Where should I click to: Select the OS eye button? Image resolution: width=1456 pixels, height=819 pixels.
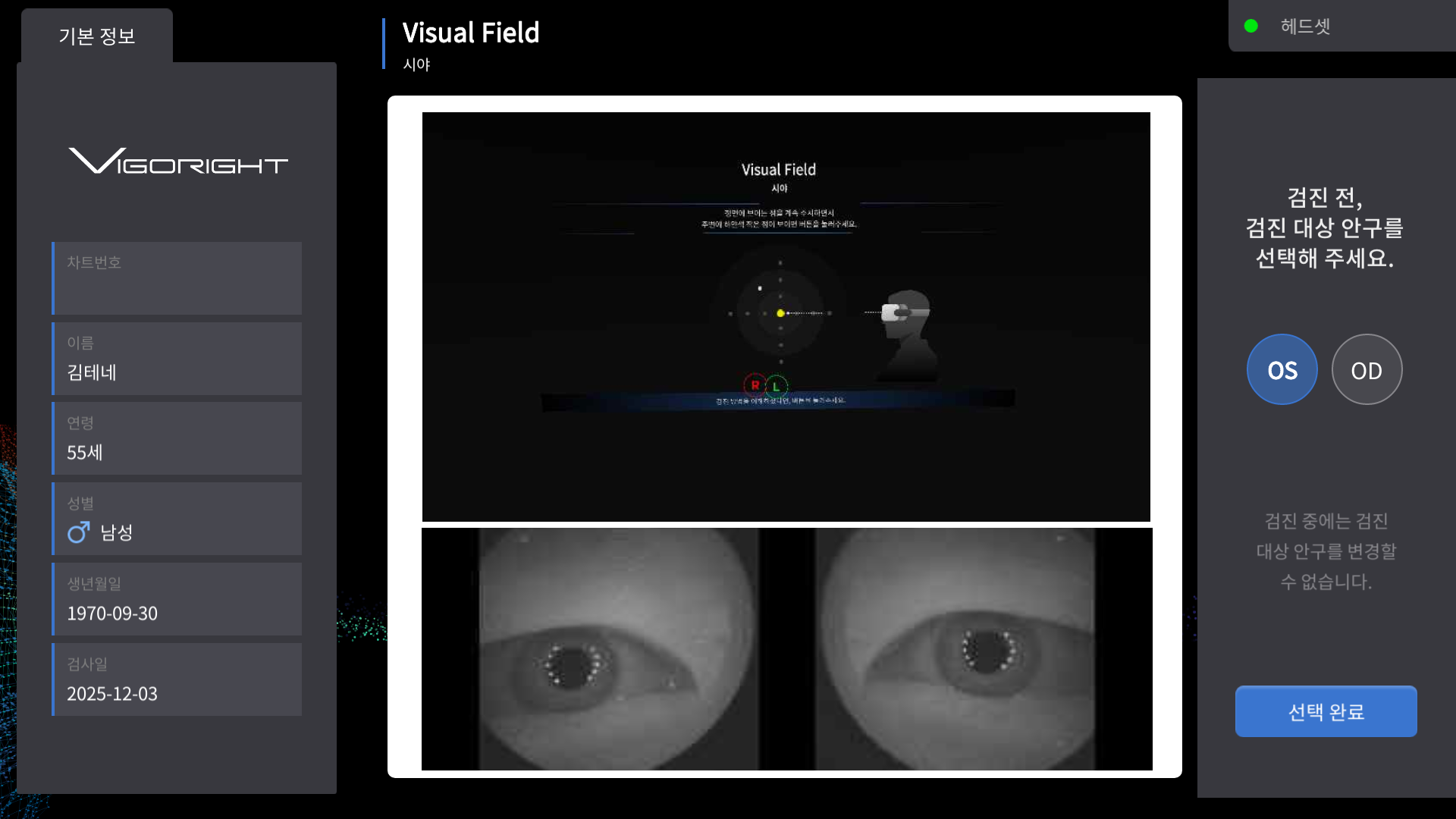(1282, 370)
